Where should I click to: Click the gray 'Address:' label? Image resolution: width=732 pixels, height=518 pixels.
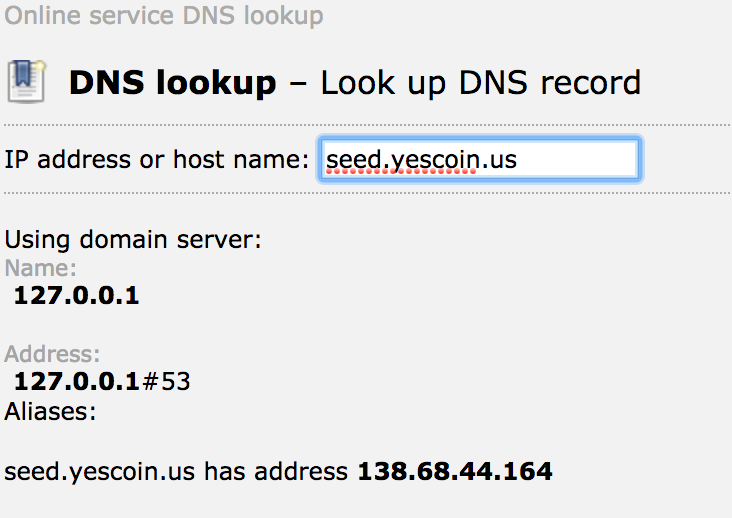tap(52, 354)
